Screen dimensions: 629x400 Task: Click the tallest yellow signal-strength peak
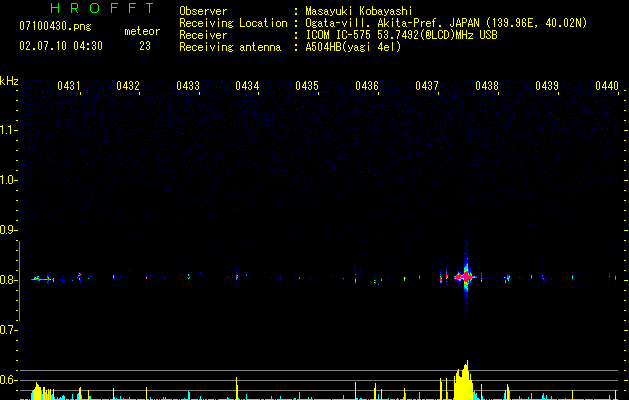(464, 381)
